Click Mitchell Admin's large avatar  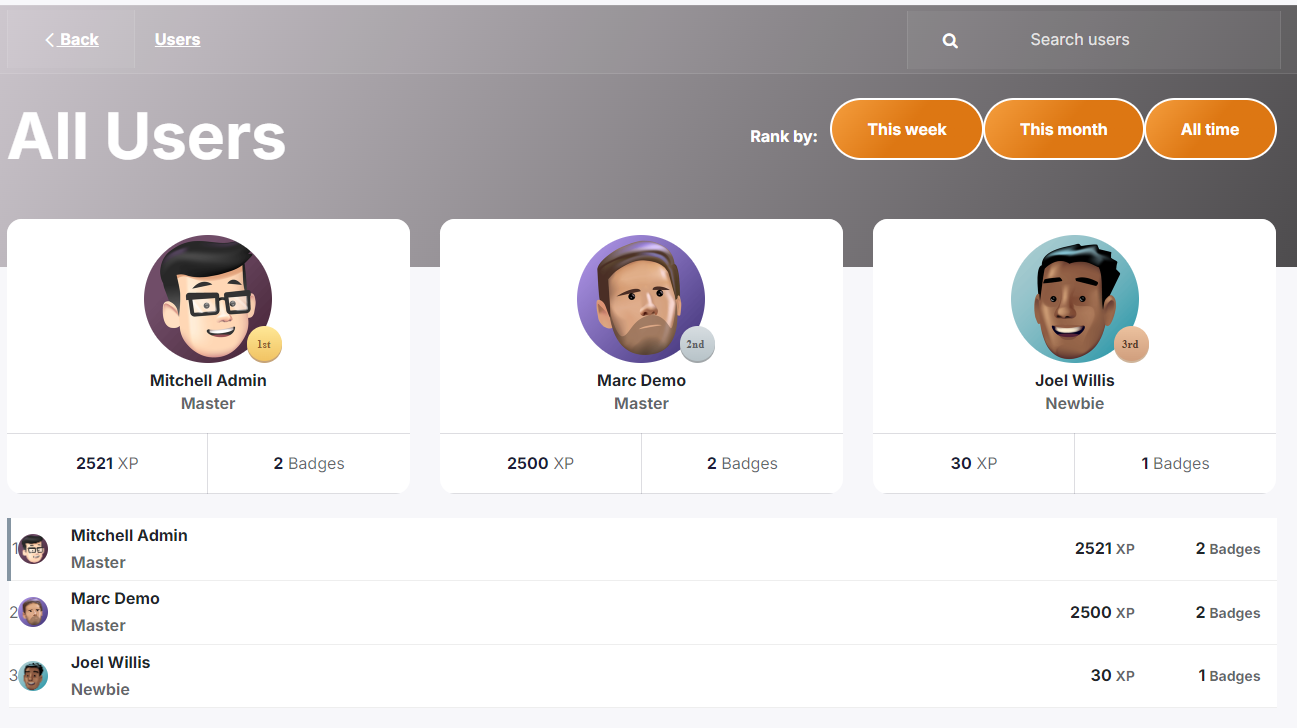207,298
